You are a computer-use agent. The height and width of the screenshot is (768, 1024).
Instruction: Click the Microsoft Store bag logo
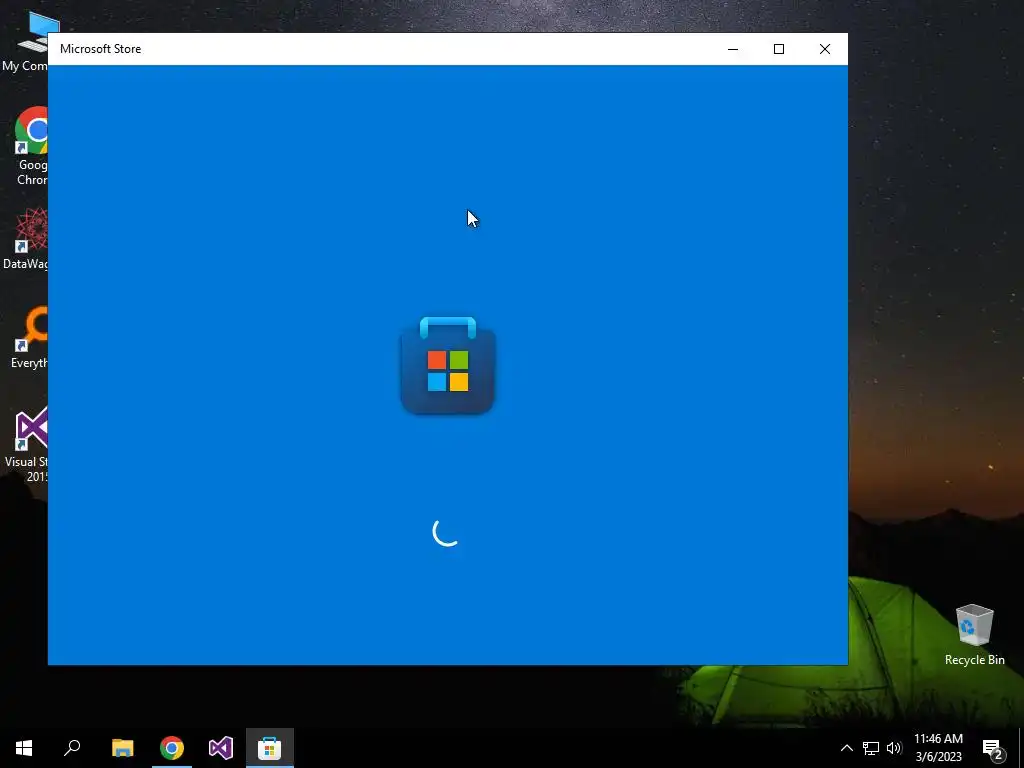click(x=447, y=365)
